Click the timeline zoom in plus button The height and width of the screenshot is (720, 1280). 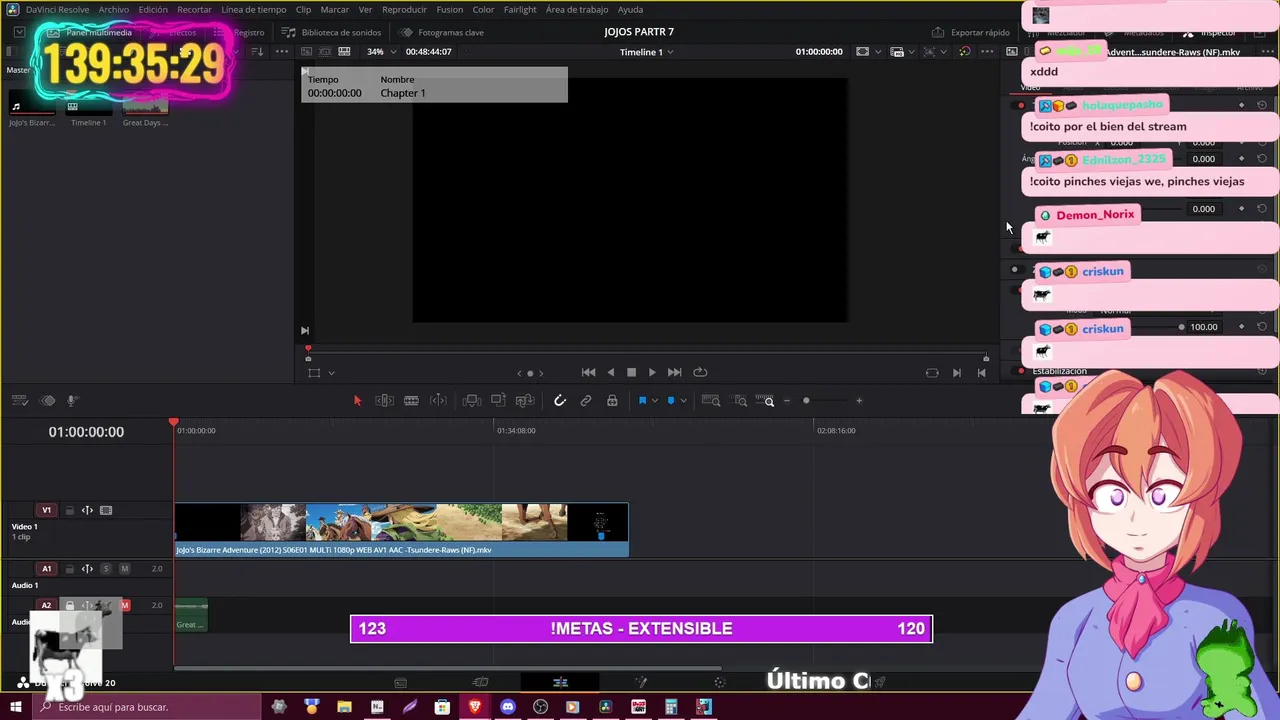tap(859, 401)
